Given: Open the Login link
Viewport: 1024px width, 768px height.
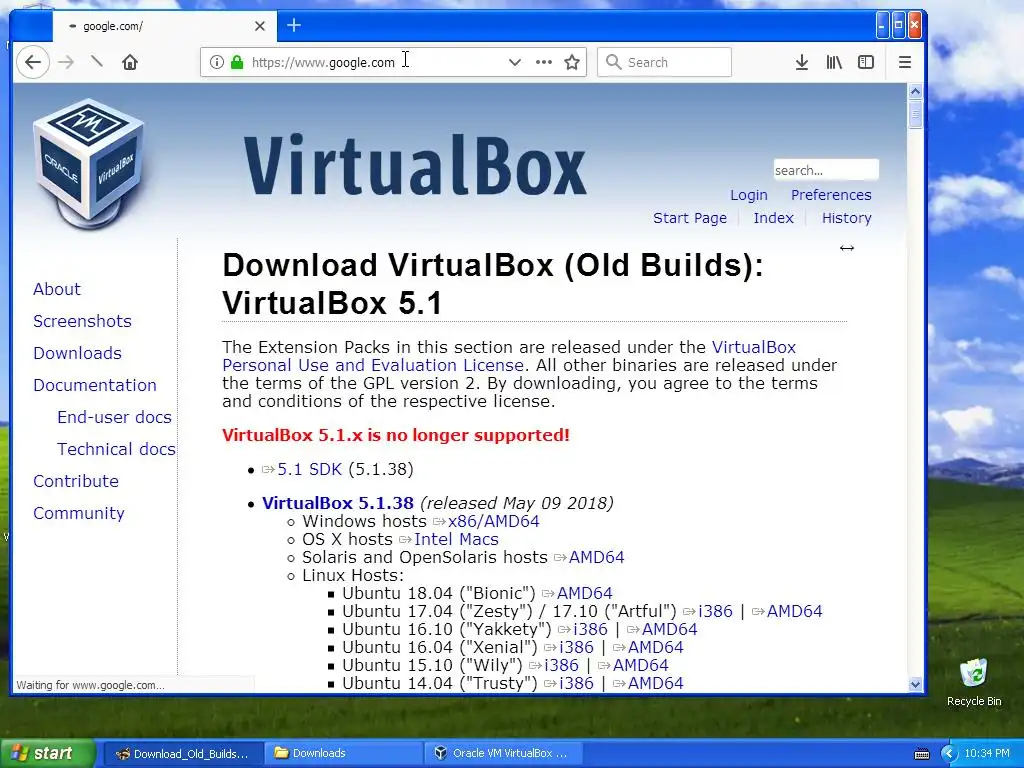Looking at the screenshot, I should point(748,195).
